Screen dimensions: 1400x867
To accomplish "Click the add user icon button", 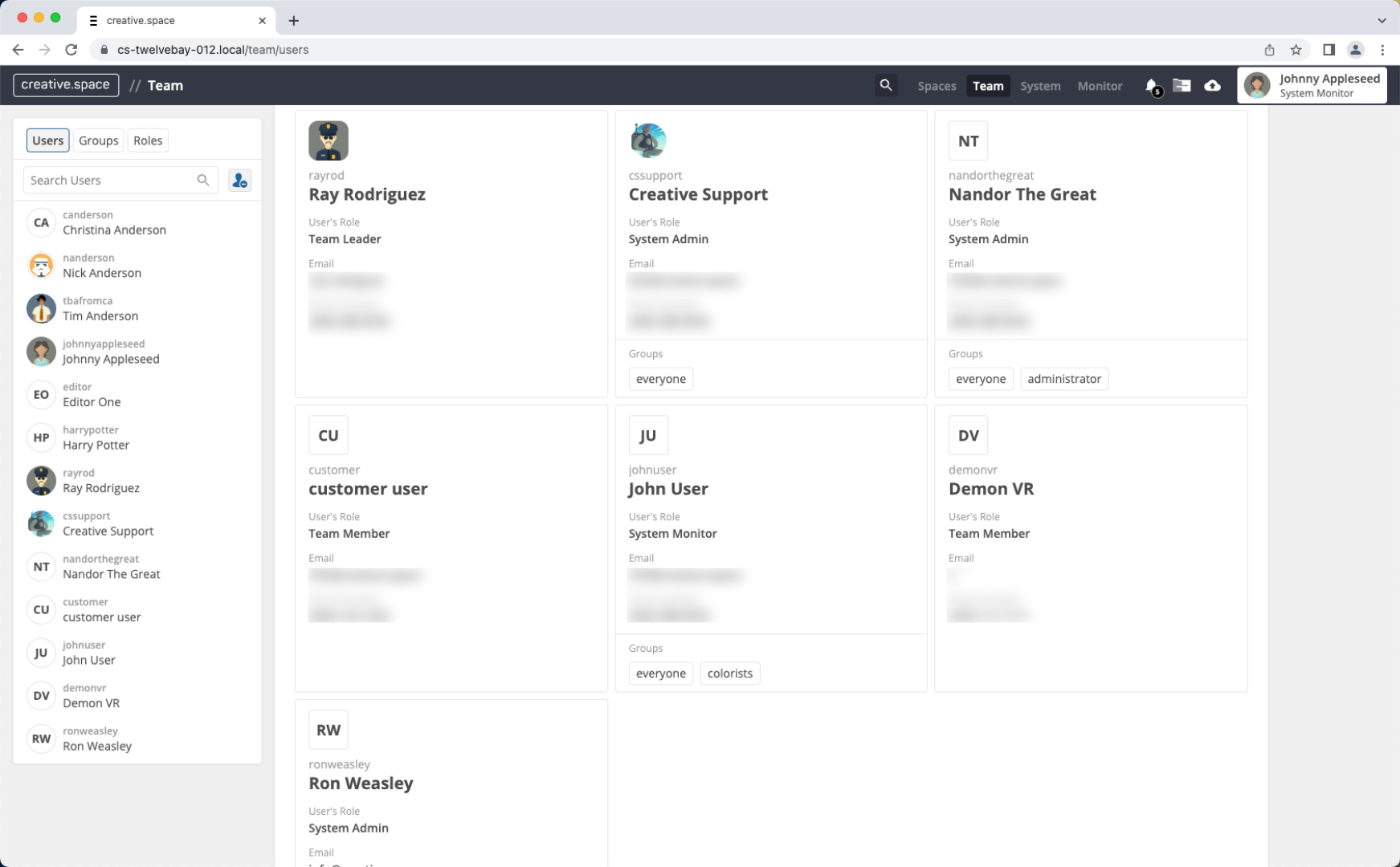I will [x=239, y=181].
